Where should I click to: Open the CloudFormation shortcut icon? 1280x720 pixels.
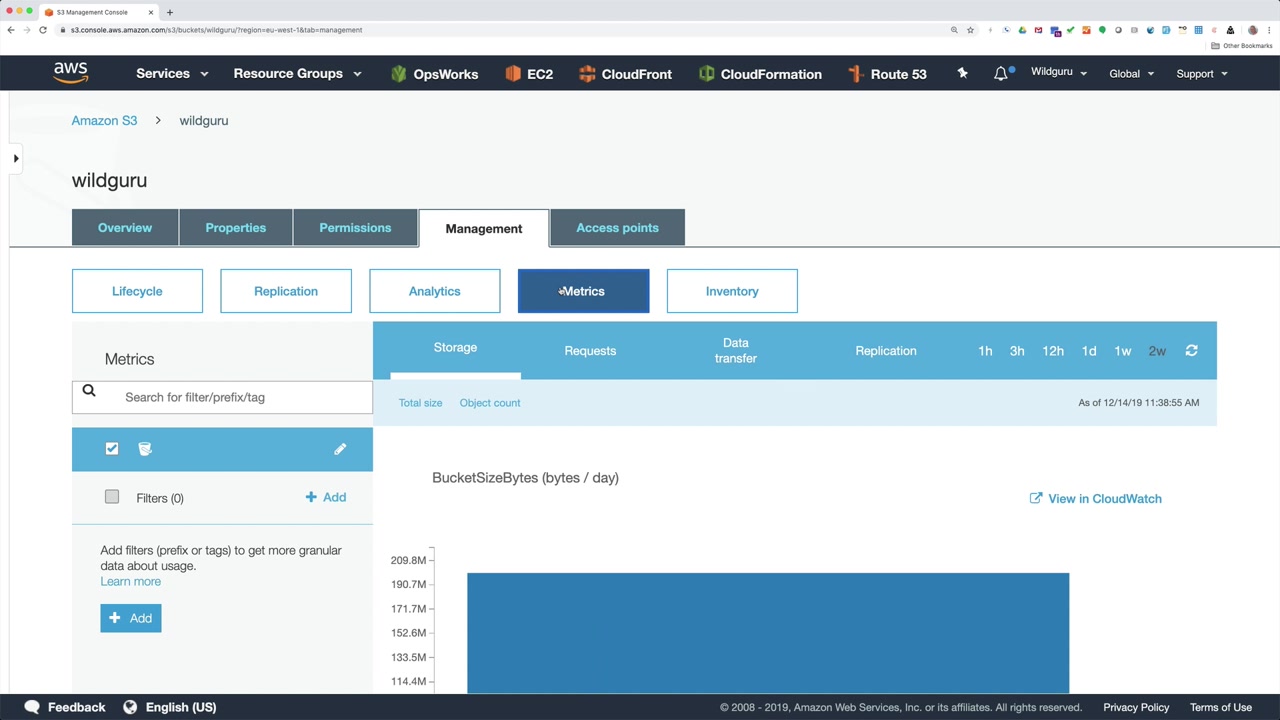pos(707,74)
